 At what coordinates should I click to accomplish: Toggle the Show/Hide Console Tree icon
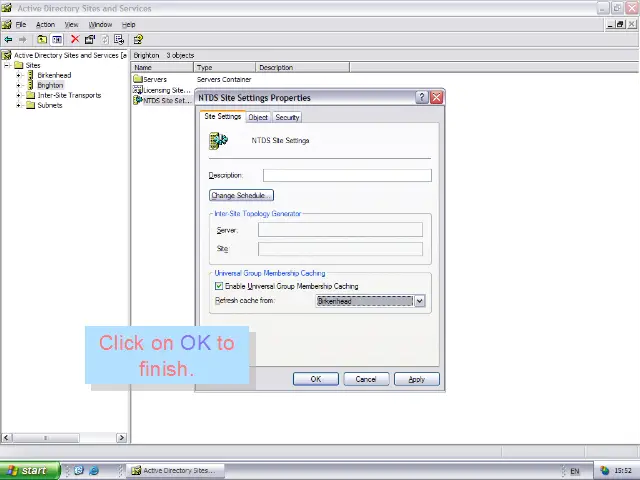coord(57,40)
